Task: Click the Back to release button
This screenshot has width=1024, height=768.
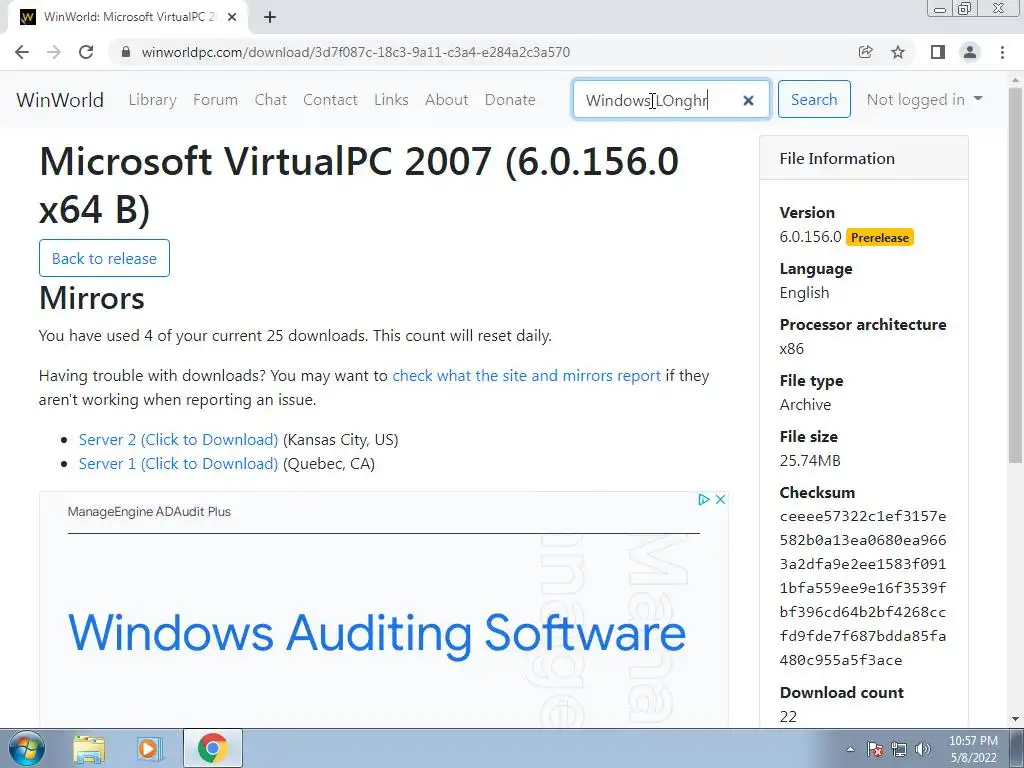Action: [x=104, y=258]
